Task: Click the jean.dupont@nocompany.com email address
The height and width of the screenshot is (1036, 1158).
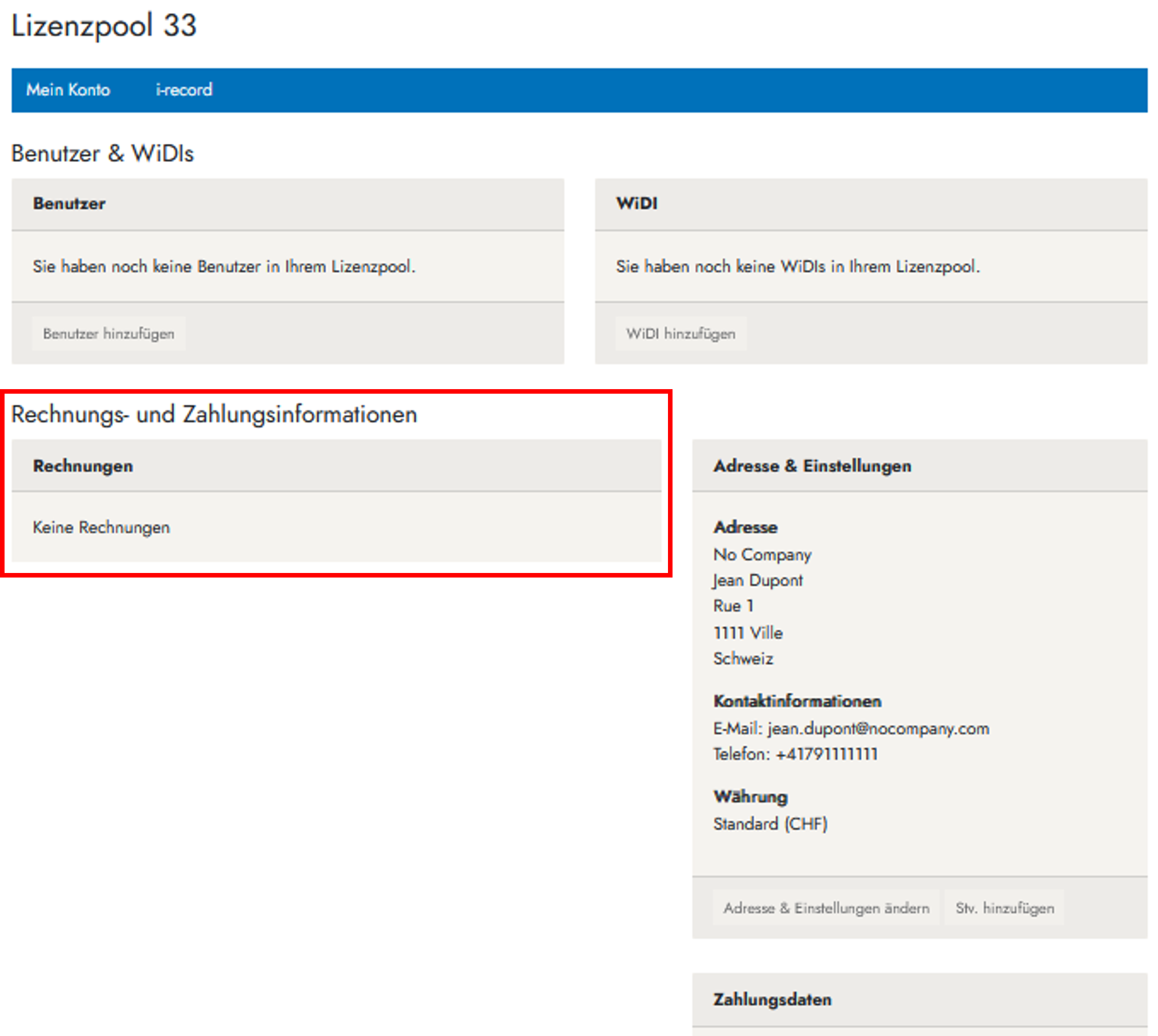Action: 878,729
